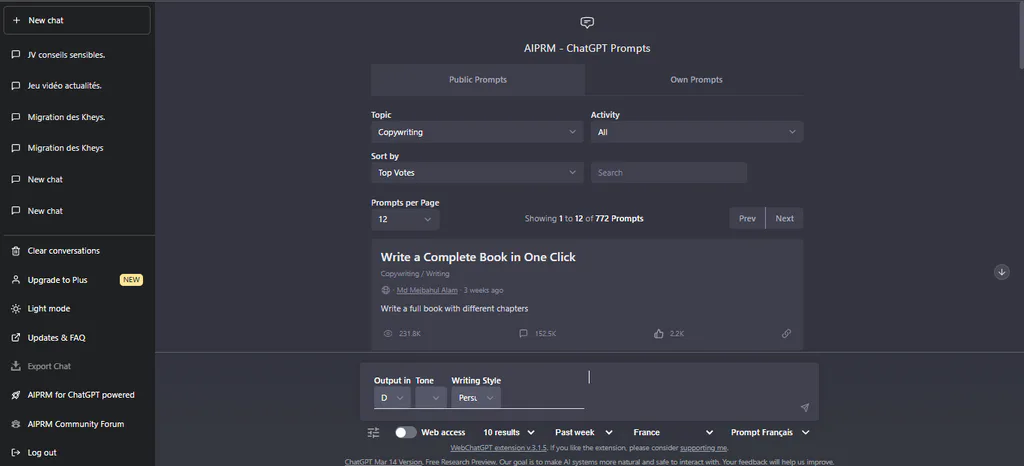Click the logout arrow icon beside Log out

[16, 452]
